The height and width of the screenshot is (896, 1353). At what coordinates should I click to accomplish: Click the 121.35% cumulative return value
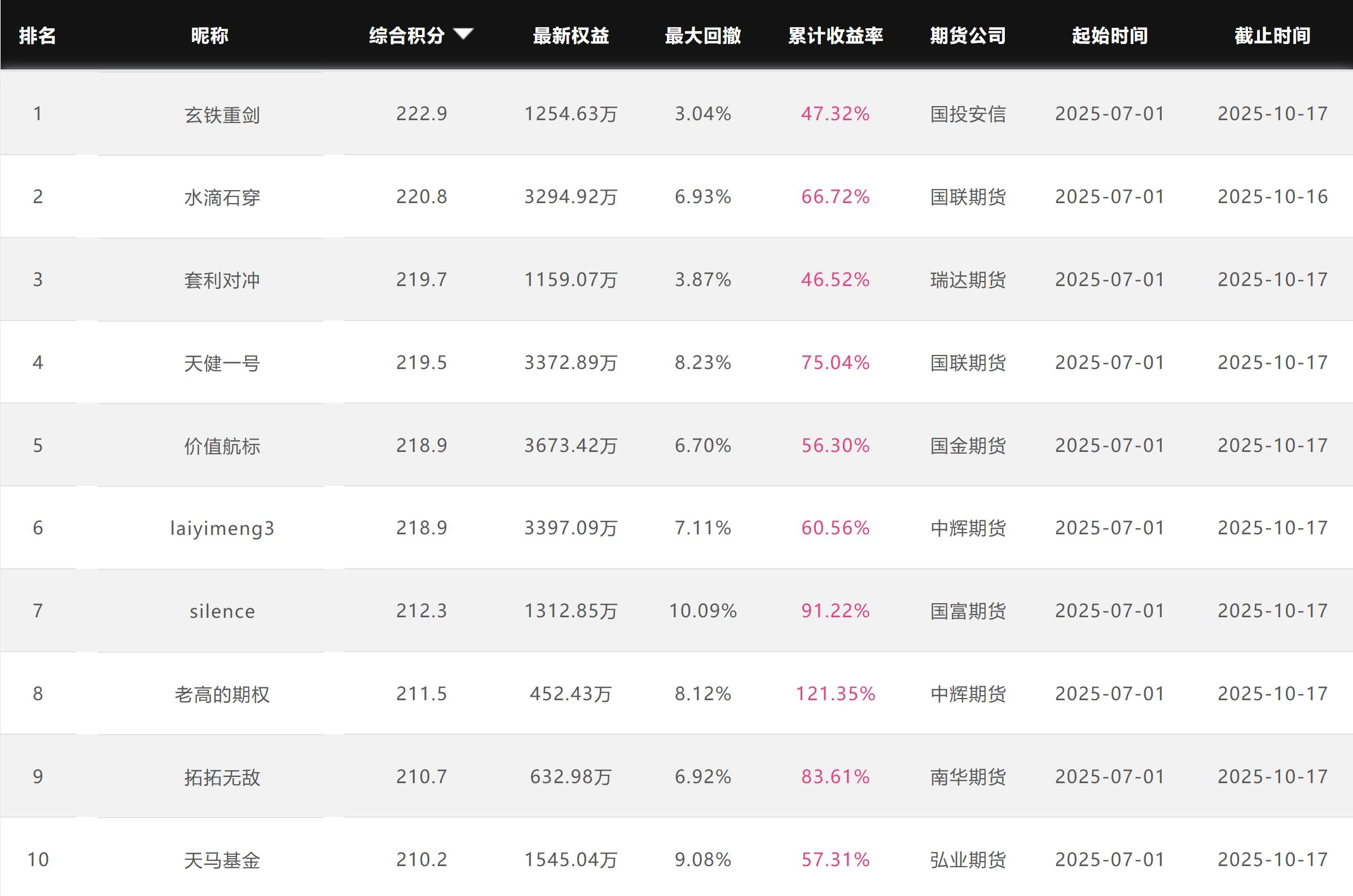[x=836, y=693]
